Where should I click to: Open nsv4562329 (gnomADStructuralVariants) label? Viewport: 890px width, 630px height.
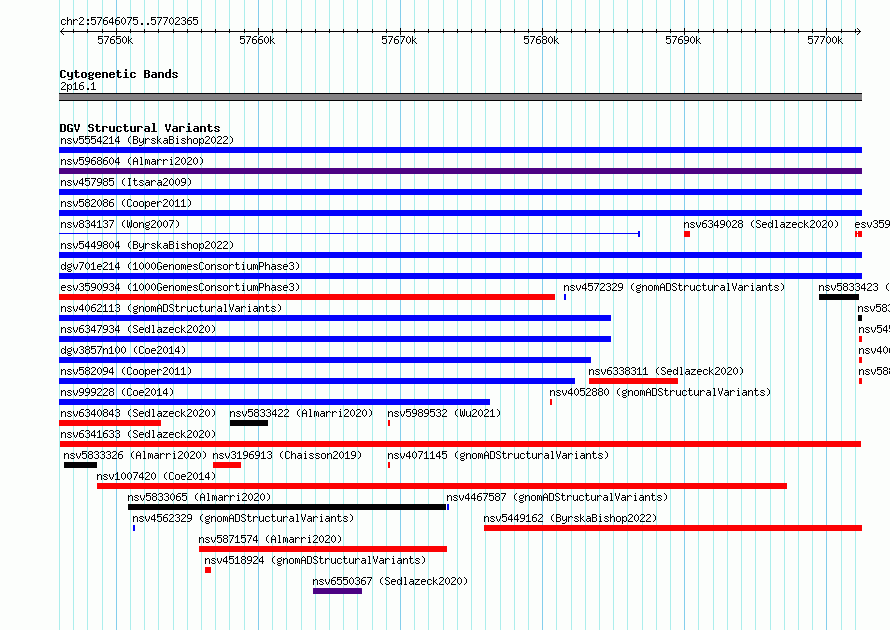pos(243,518)
